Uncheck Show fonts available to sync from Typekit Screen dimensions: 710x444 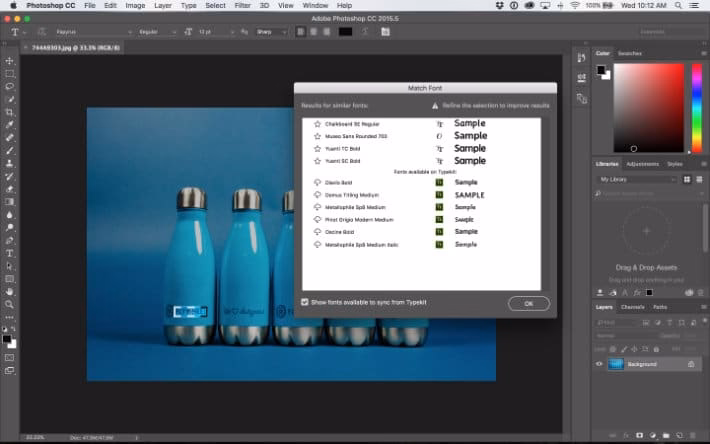[x=305, y=301]
